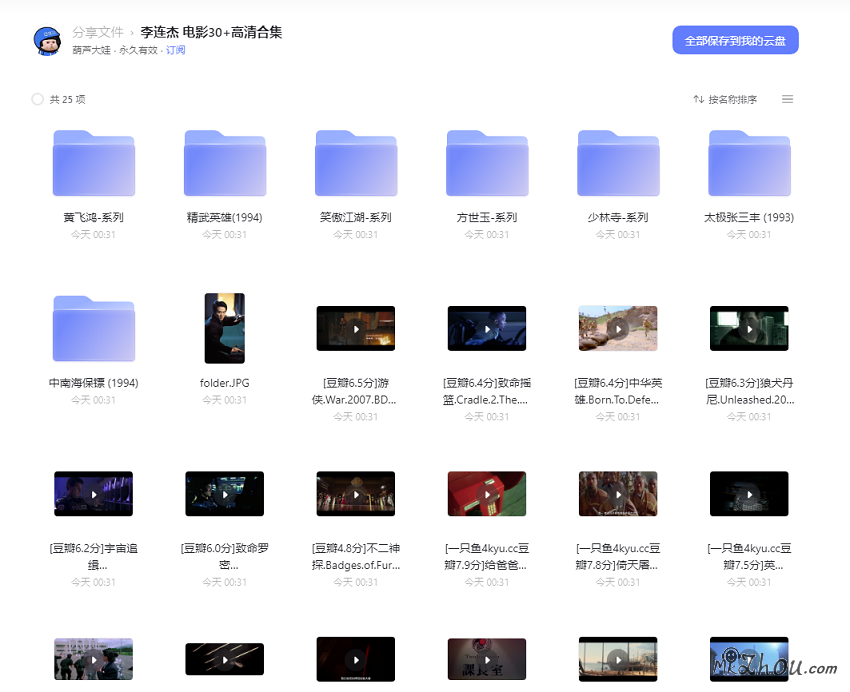This screenshot has height=692, width=850.
Task: Open the 方世玉-系列 folder icon
Action: tap(487, 163)
